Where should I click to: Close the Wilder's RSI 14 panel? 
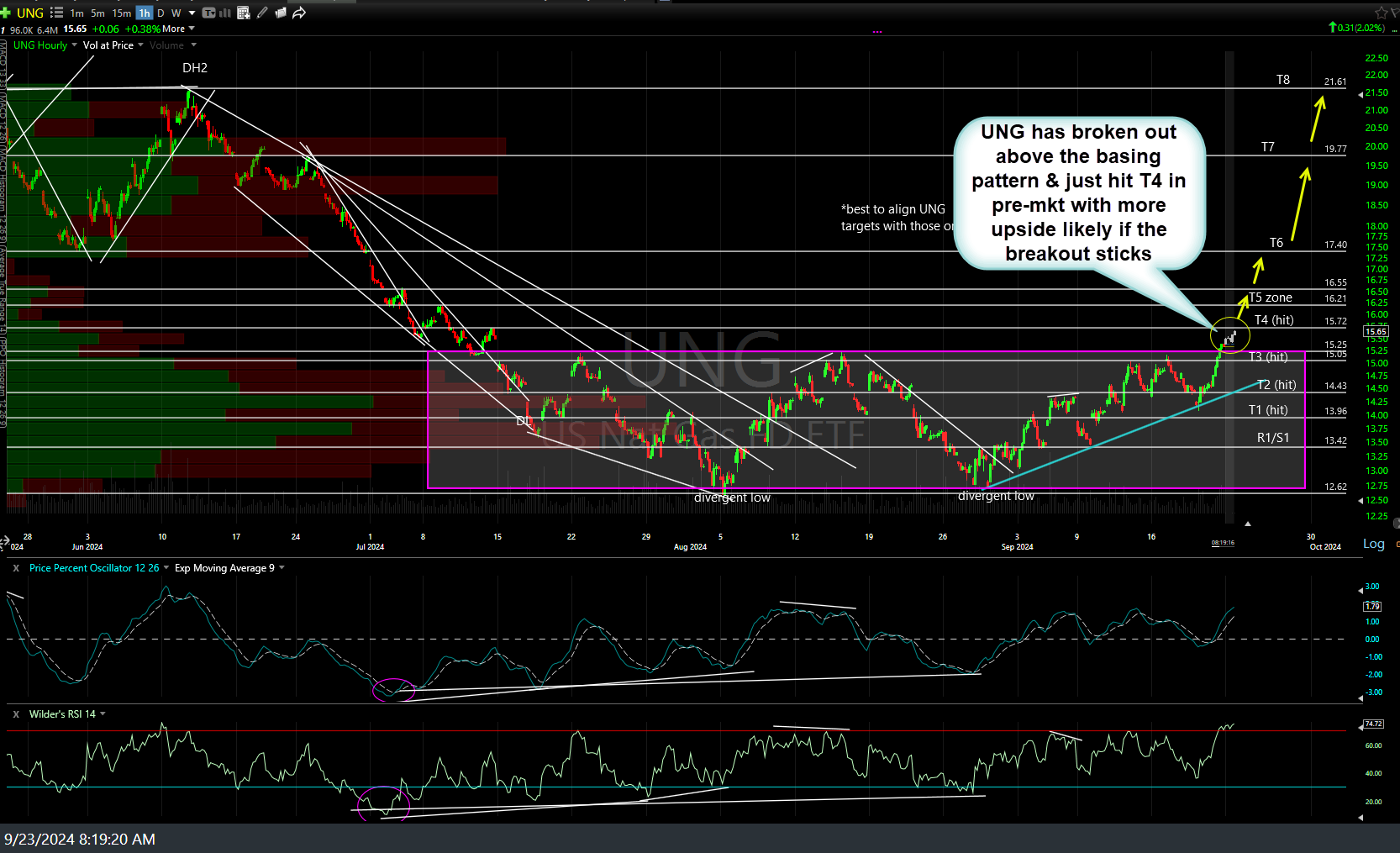[15, 714]
